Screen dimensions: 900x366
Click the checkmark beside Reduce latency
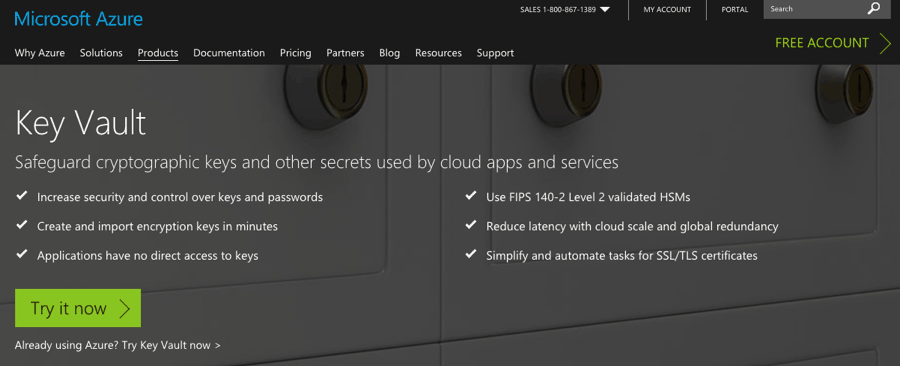click(x=471, y=225)
